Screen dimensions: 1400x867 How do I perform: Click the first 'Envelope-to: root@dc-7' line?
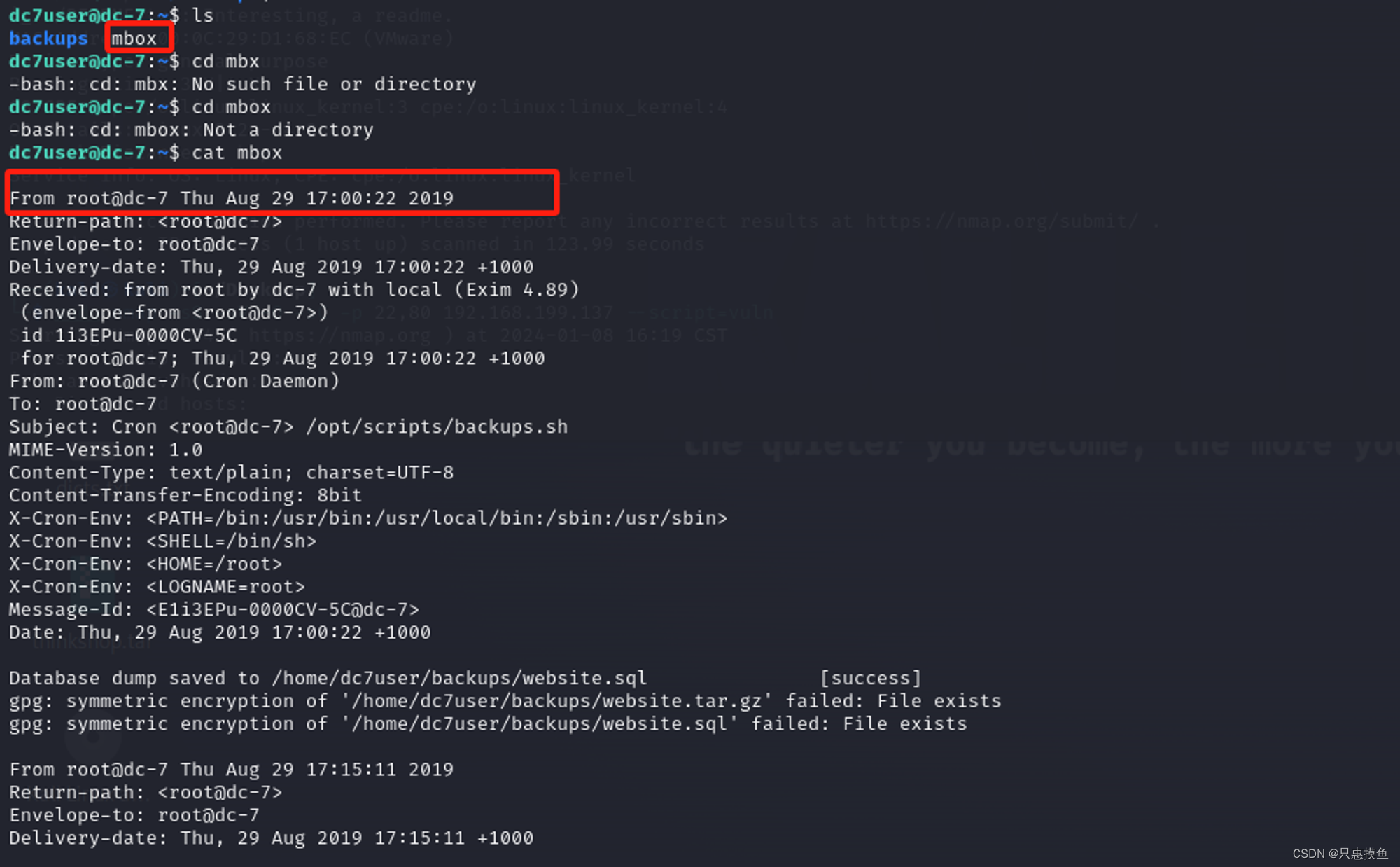point(134,244)
